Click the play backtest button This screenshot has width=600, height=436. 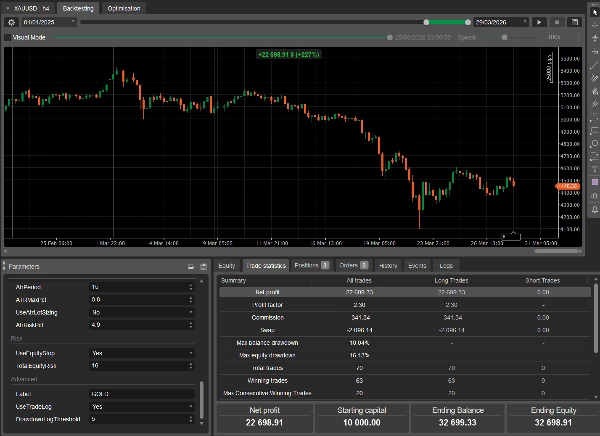[539, 21]
